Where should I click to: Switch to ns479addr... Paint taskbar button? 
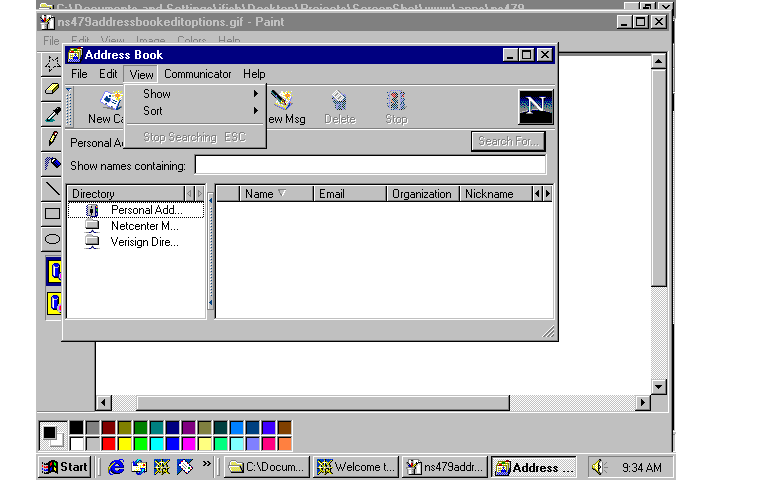(445, 467)
